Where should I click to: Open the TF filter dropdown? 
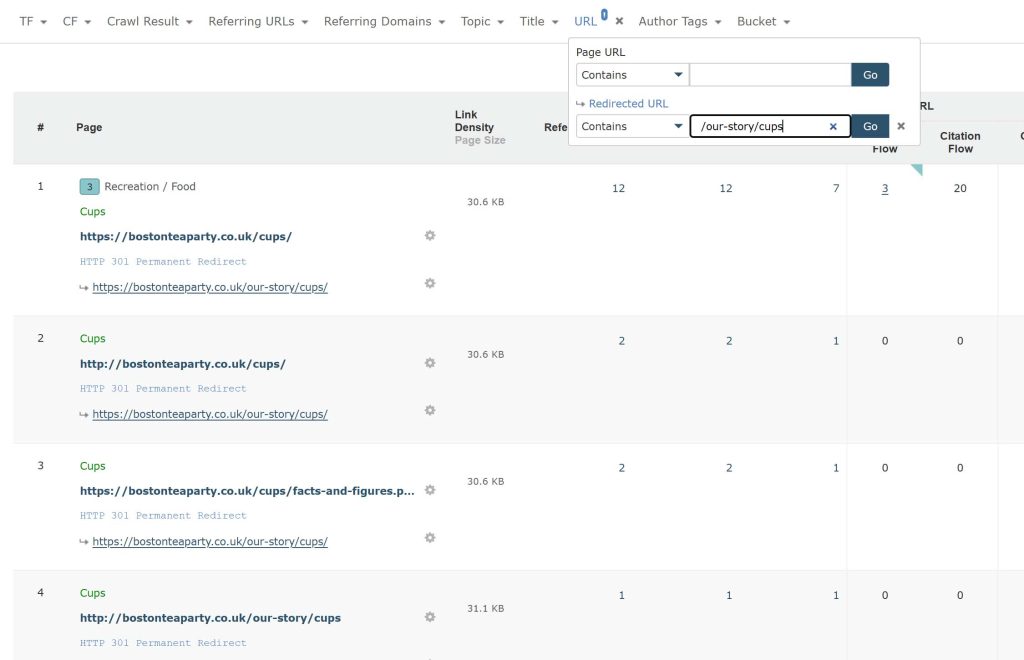coord(33,22)
